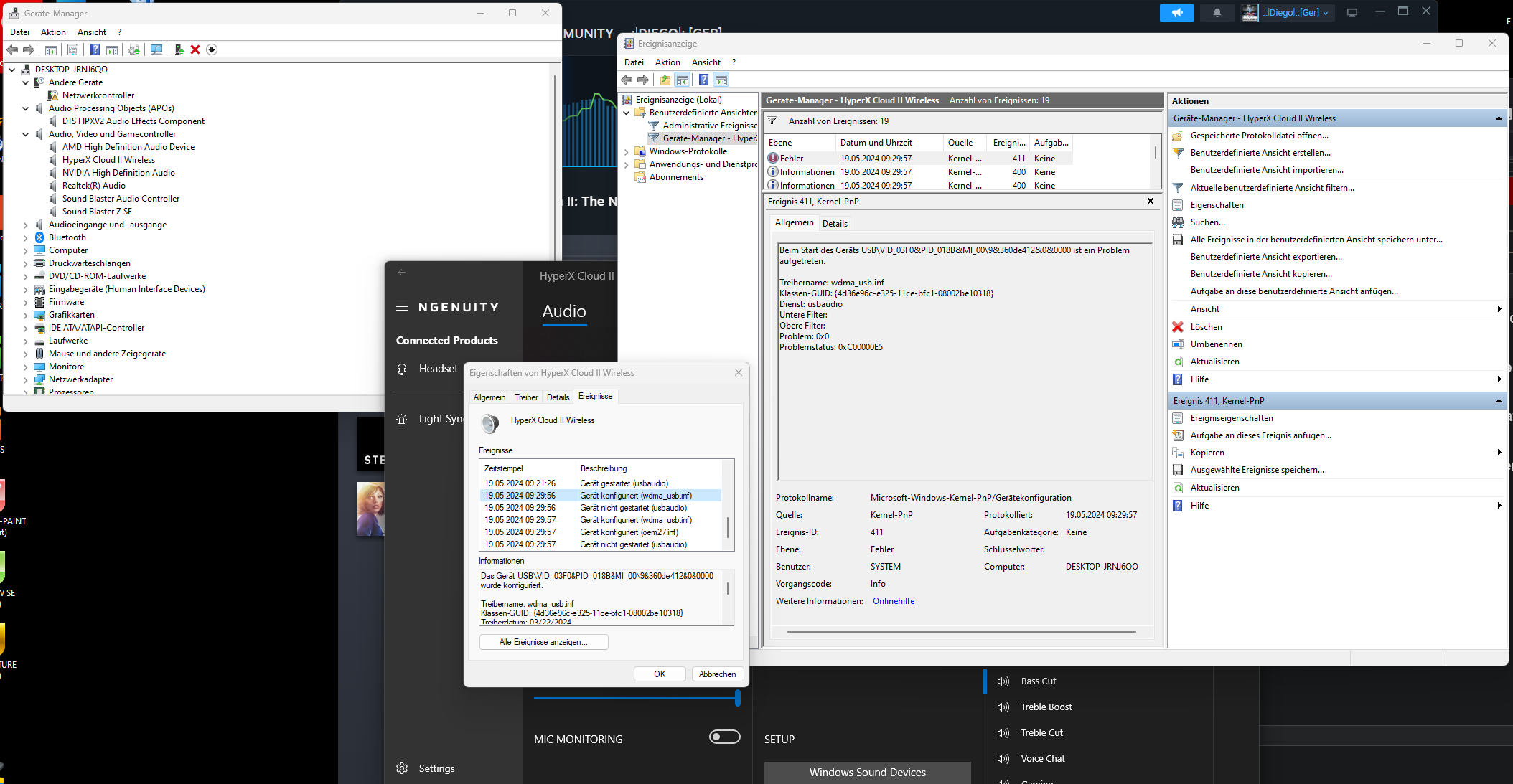This screenshot has width=1513, height=784.
Task: Click NGENUITY hamburger menu icon
Action: tap(402, 306)
